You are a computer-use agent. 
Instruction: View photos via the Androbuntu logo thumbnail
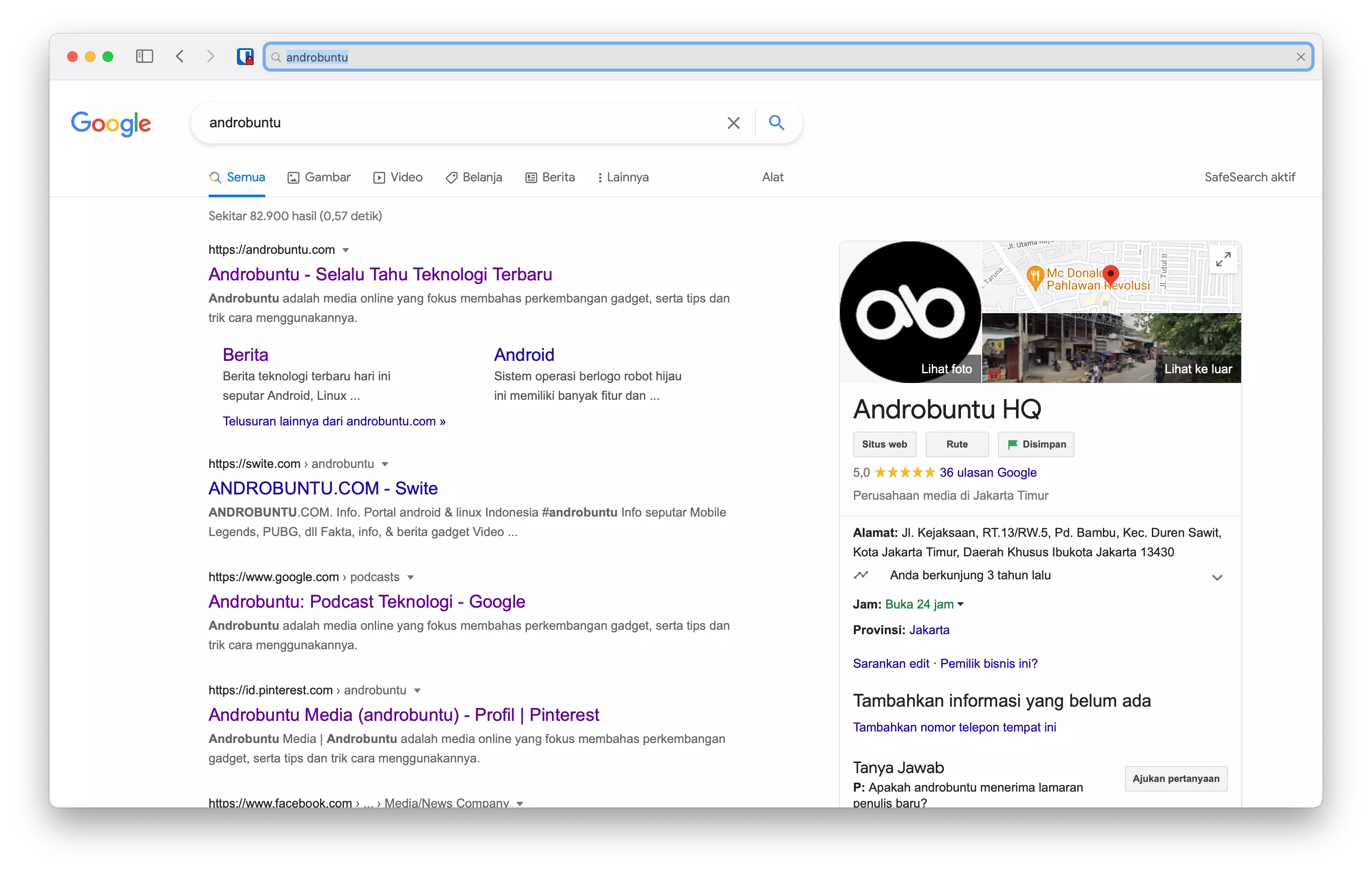coord(910,312)
